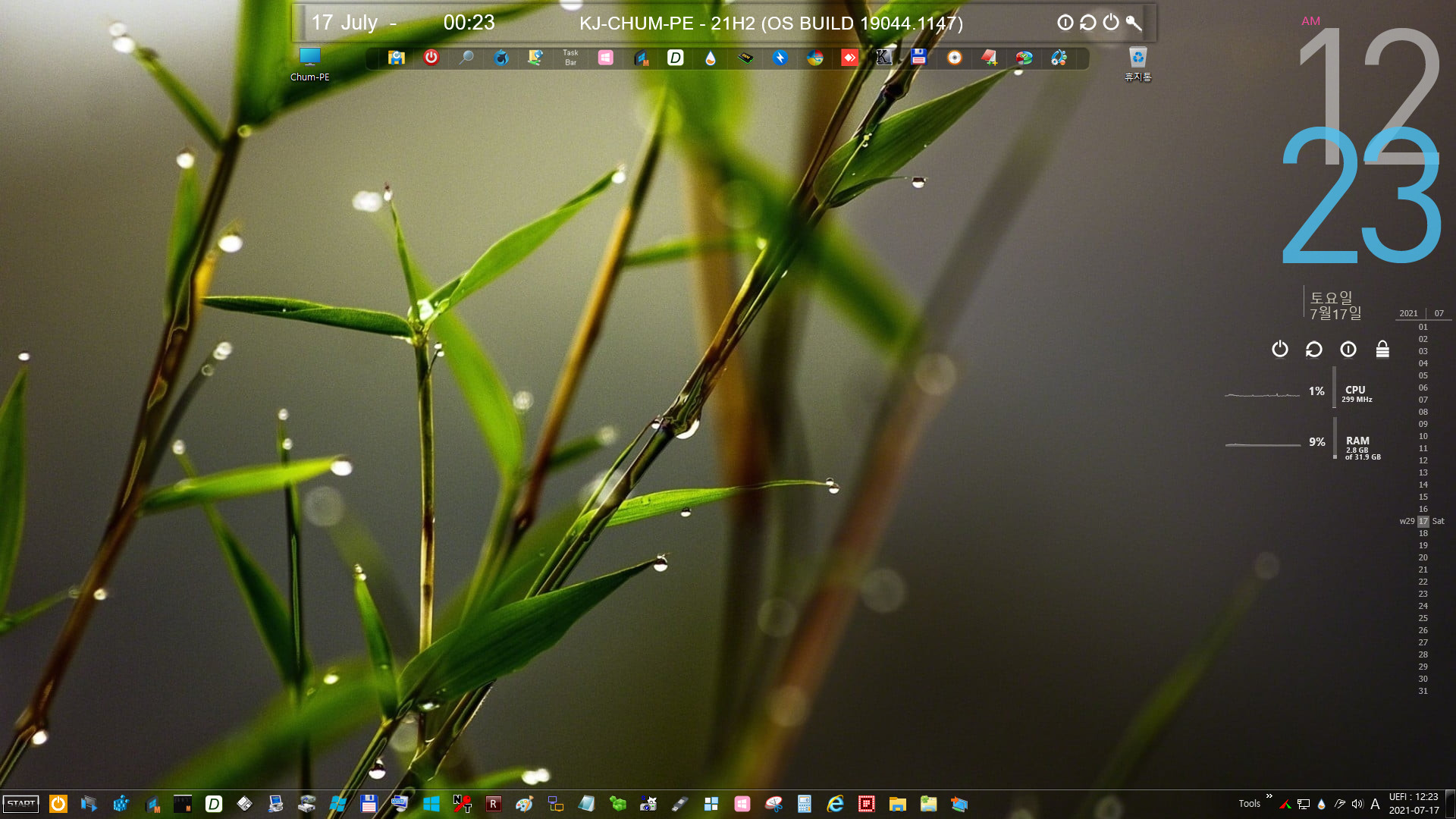This screenshot has height=819, width=1456.
Task: Click the blue floppy disk icon in the dock
Action: pyautogui.click(x=919, y=58)
